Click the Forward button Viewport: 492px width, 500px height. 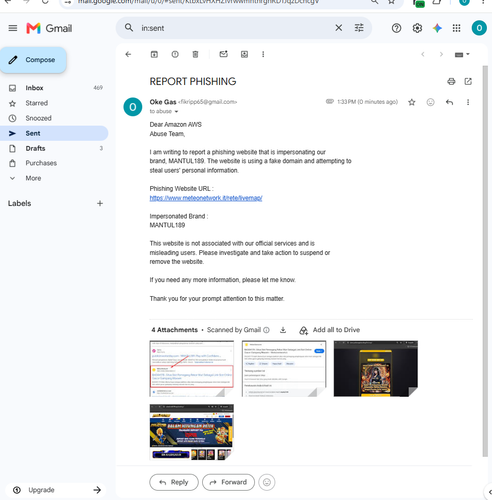tap(228, 482)
